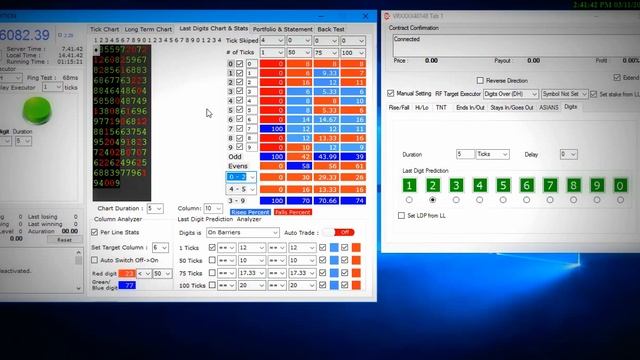The height and width of the screenshot is (360, 640).
Task: Click green digit 1 prediction button
Action: tap(409, 186)
